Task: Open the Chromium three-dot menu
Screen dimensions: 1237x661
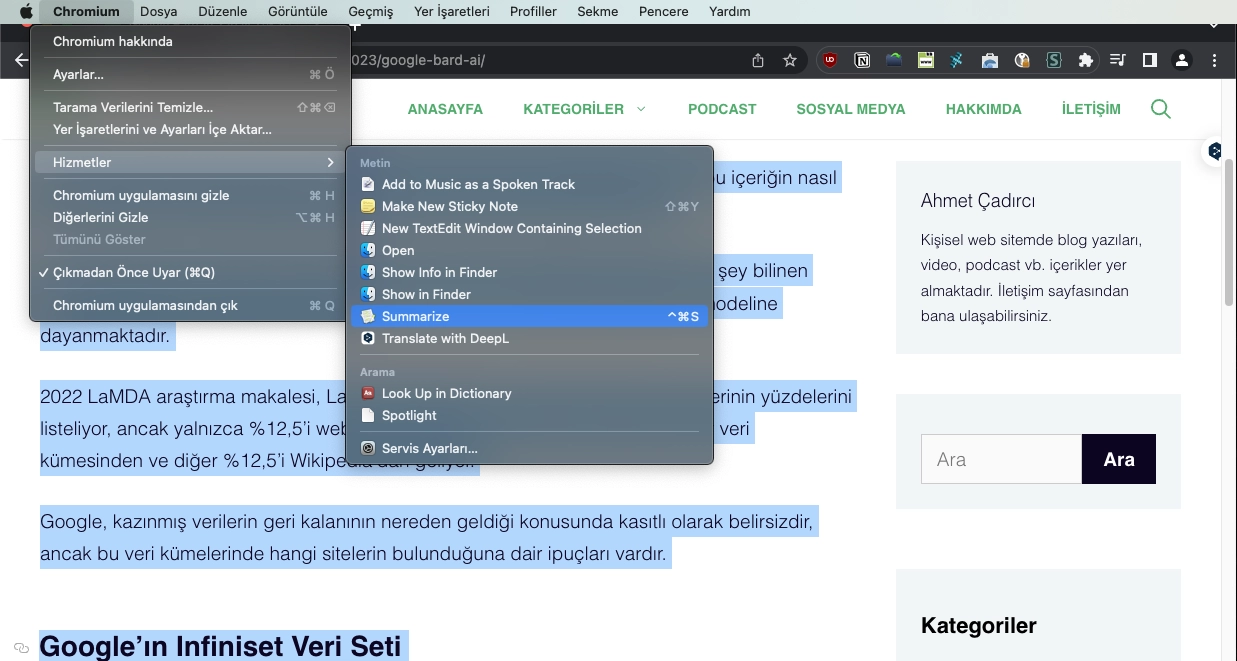Action: tap(1215, 60)
